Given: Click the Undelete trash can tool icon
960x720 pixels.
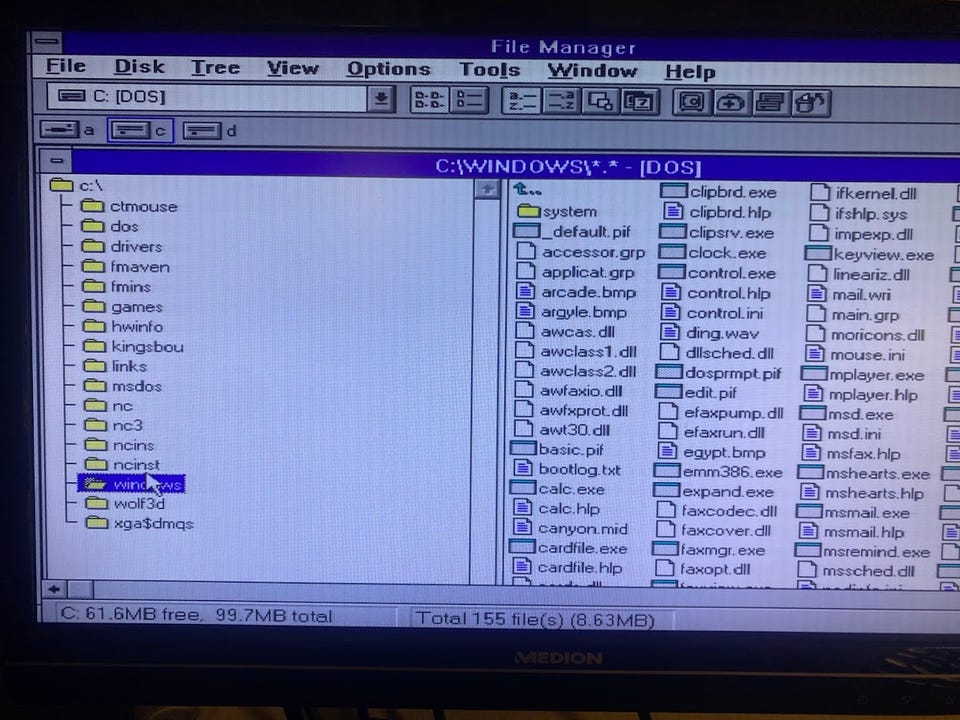Looking at the screenshot, I should (x=811, y=103).
